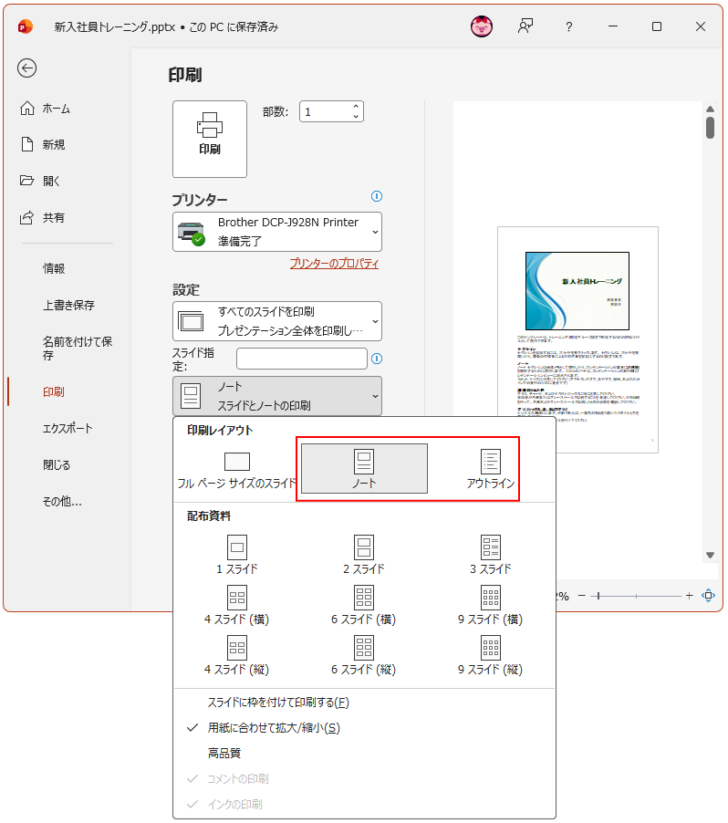Pick the 6 スライド (横) handout layout
Image resolution: width=728 pixels, height=823 pixels.
point(364,604)
